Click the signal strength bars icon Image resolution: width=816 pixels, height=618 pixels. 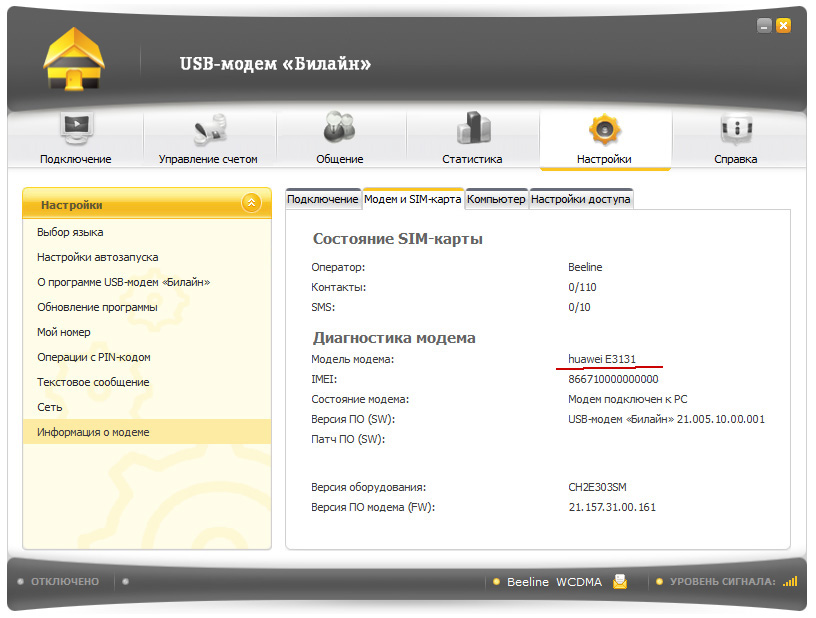coord(790,581)
